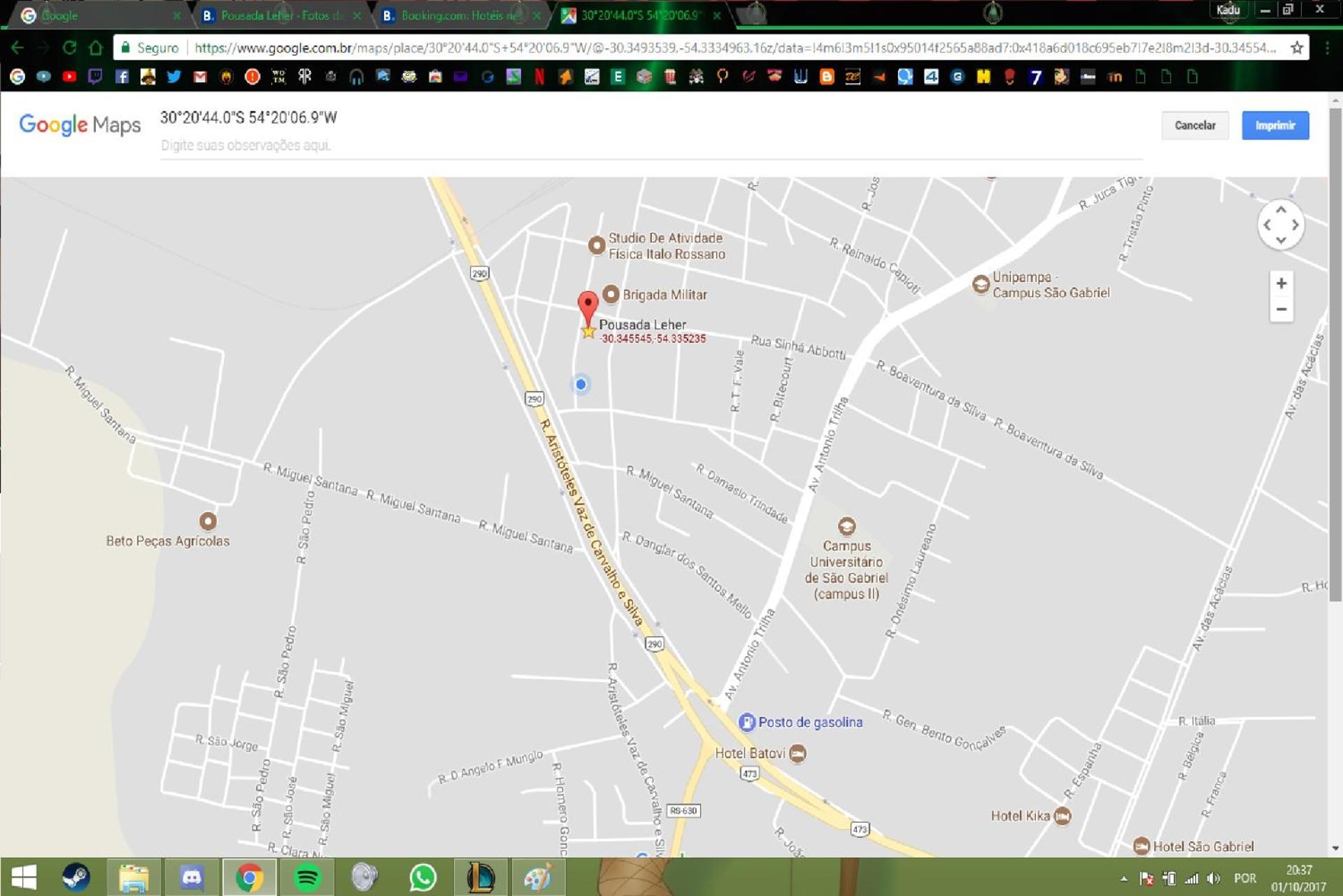
Task: Open the Netflix bookmark
Action: point(539,77)
